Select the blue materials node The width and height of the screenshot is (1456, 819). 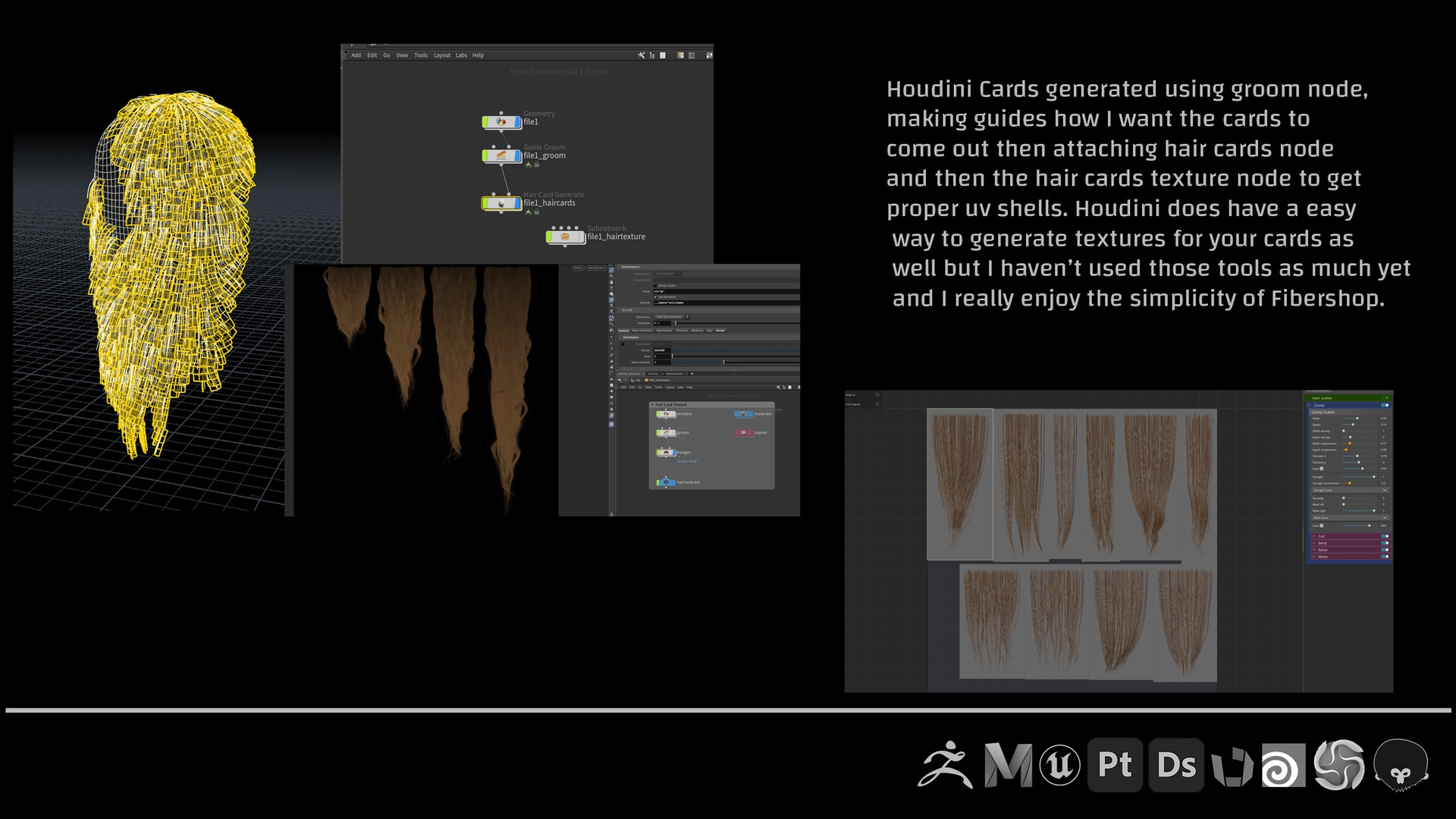point(743,414)
